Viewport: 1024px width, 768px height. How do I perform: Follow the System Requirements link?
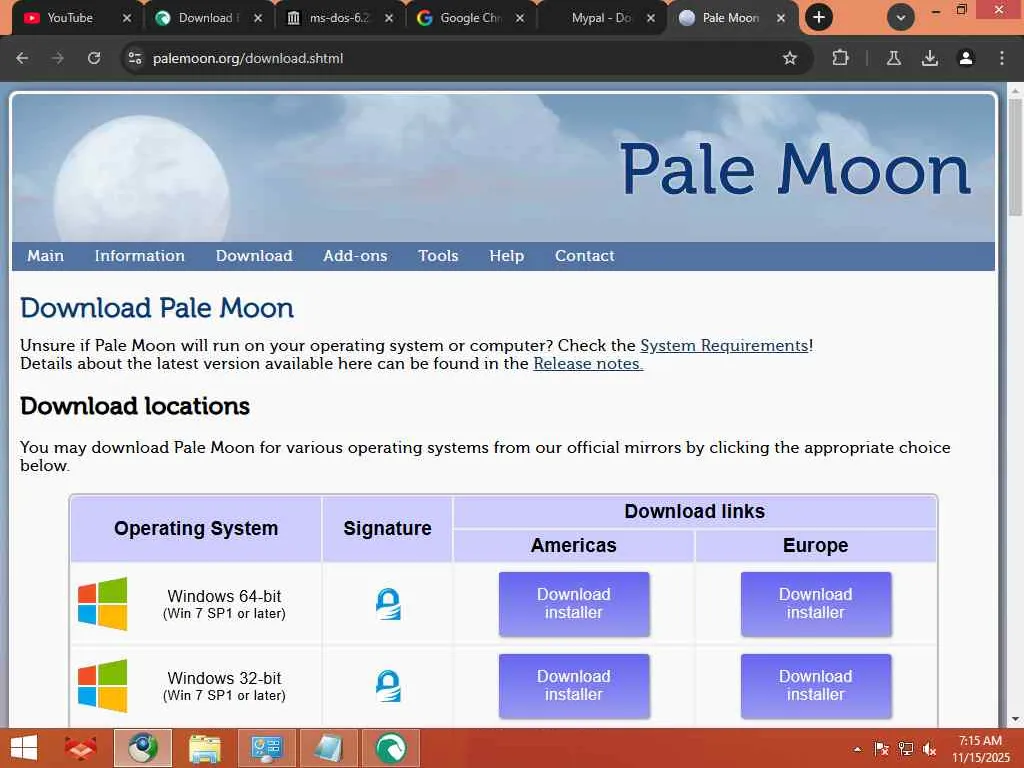(x=724, y=345)
